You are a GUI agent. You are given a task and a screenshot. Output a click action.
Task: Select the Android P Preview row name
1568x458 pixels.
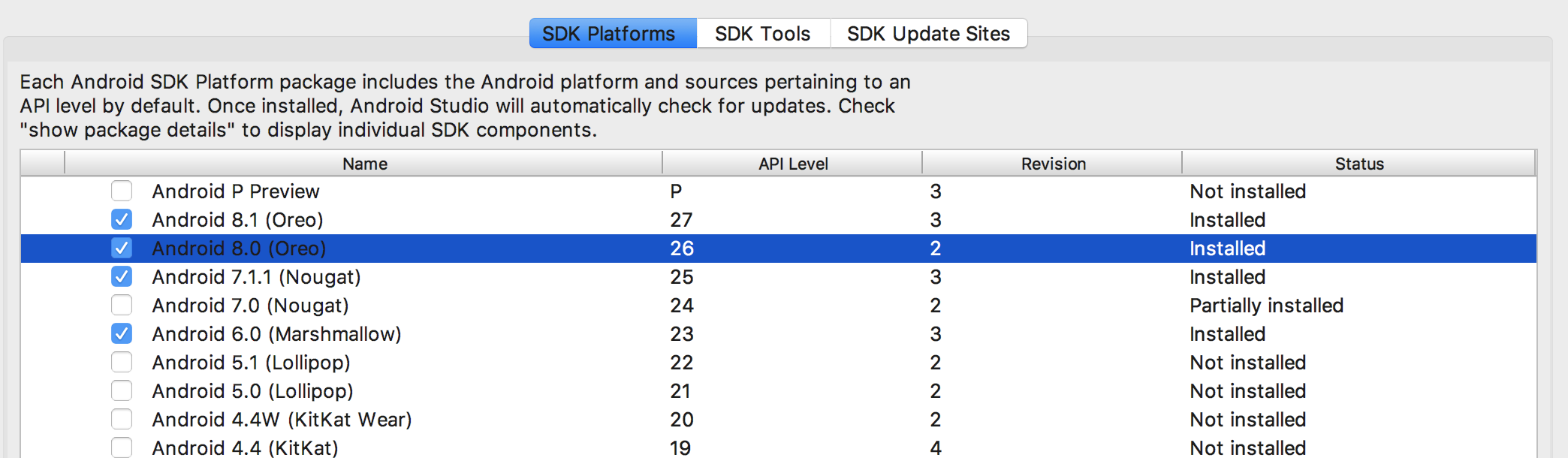[x=236, y=191]
